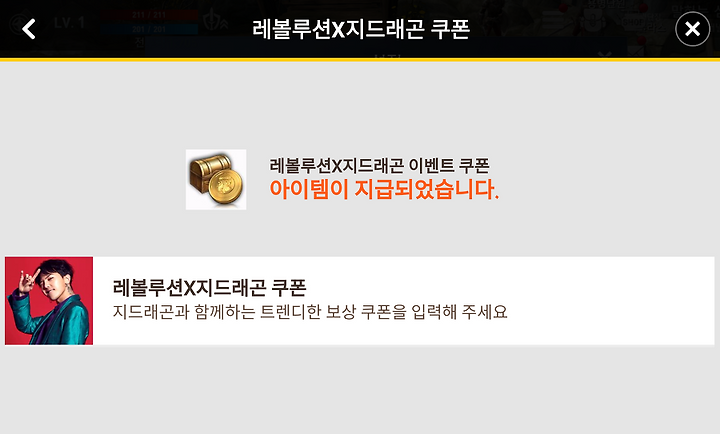
Task: Click the 레볼루션X지드래곤 쿠폰 header title
Action: click(361, 29)
